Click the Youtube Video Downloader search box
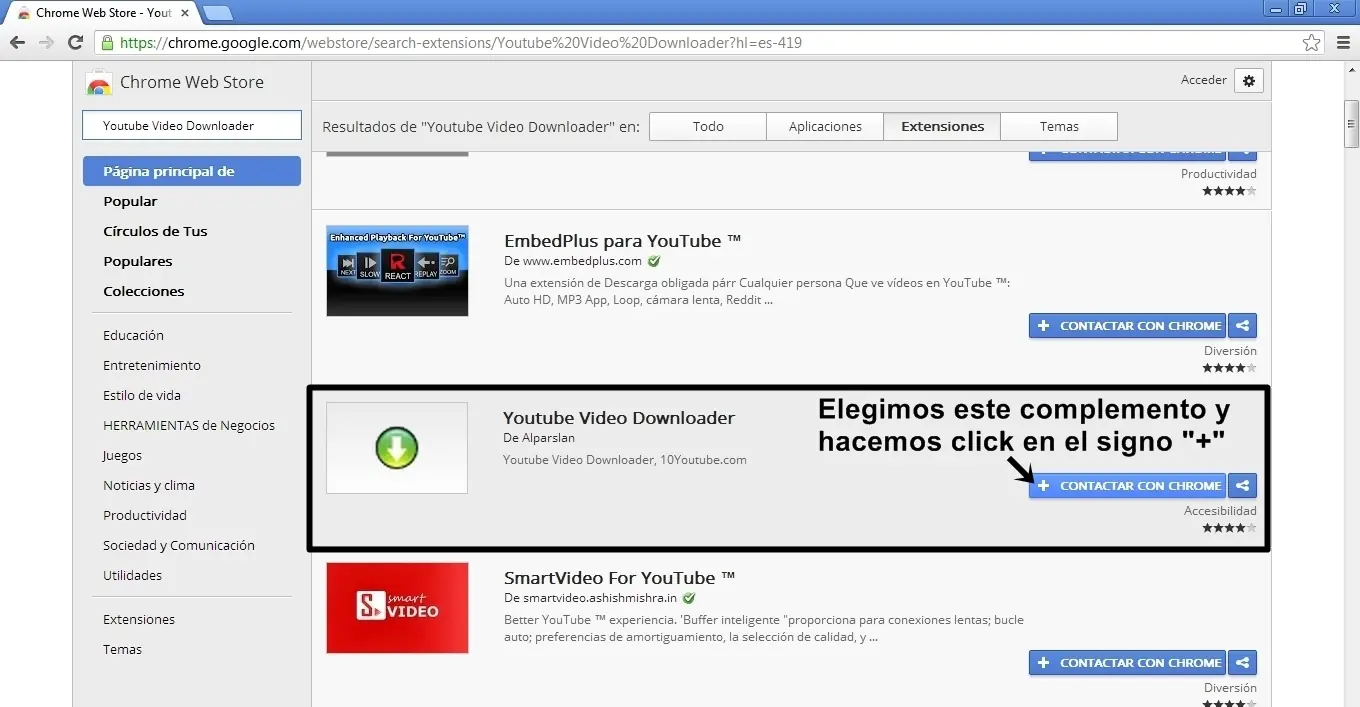1360x707 pixels. click(191, 126)
